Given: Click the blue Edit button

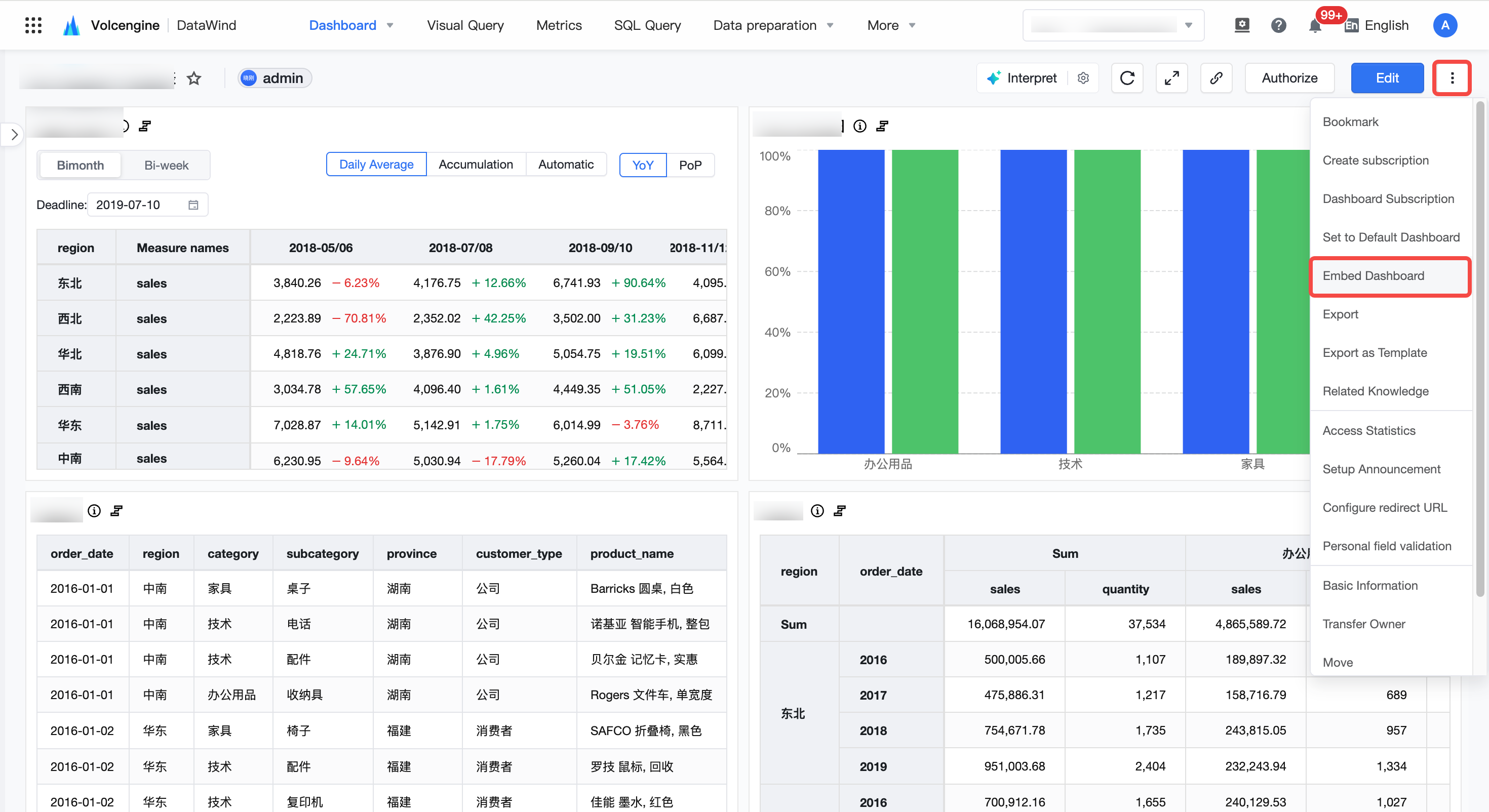Looking at the screenshot, I should tap(1387, 78).
